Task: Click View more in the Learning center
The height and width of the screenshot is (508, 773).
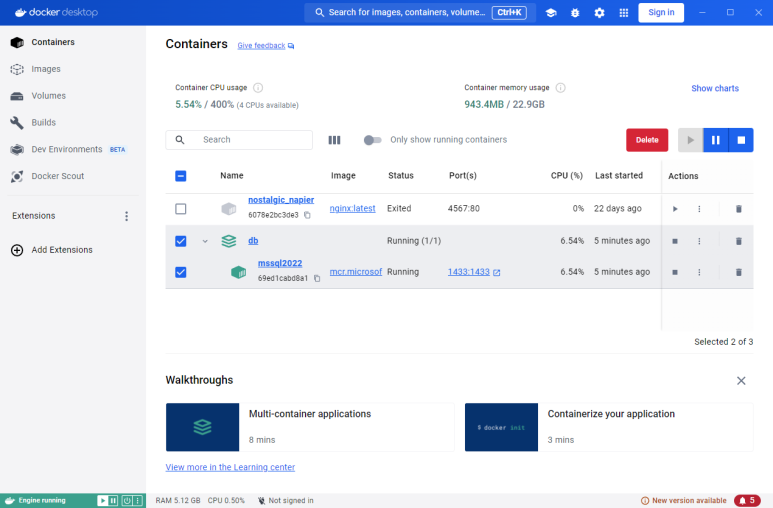Action: 230,467
